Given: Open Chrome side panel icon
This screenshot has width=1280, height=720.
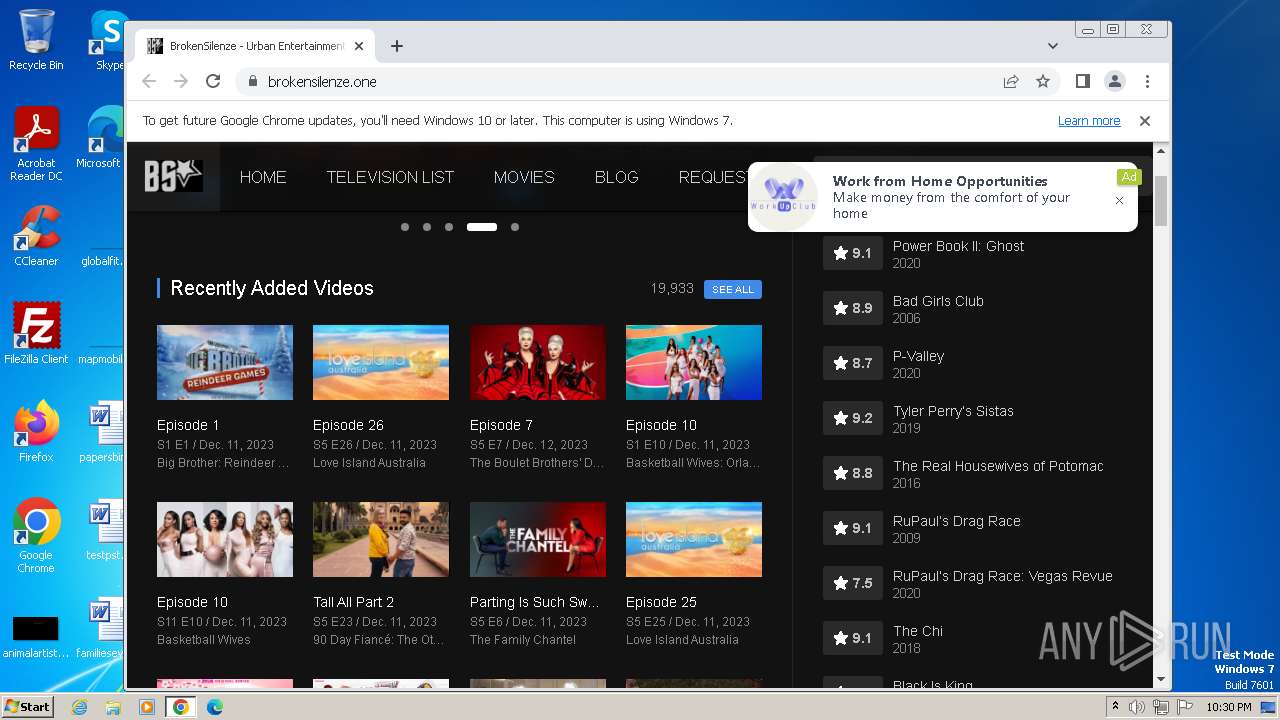Looking at the screenshot, I should coord(1082,81).
